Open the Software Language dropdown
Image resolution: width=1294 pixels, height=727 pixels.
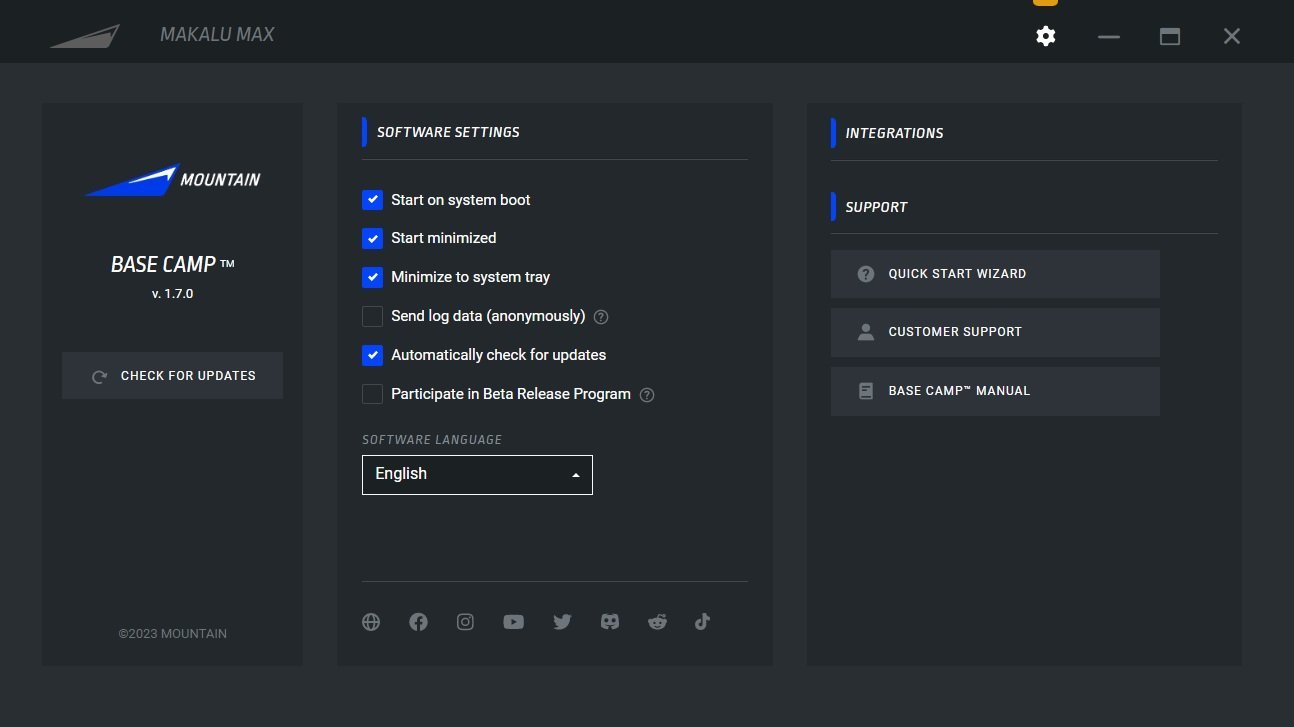pos(477,475)
